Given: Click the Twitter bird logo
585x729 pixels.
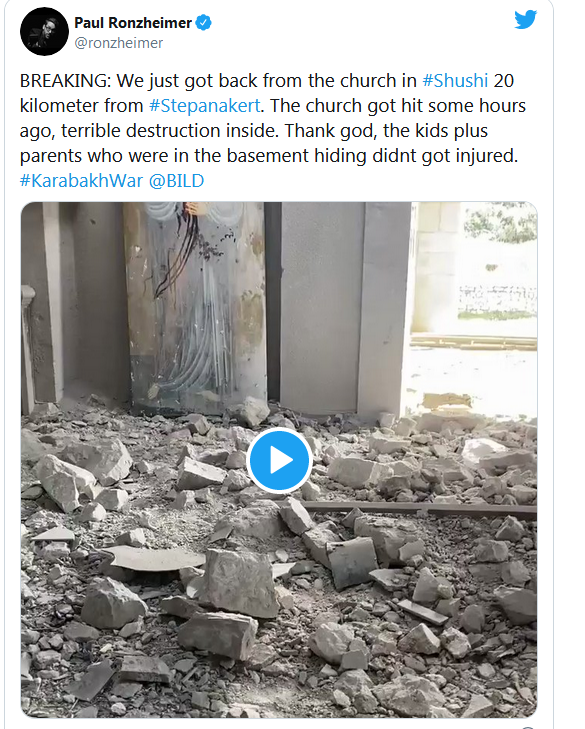Looking at the screenshot, I should point(525,20).
